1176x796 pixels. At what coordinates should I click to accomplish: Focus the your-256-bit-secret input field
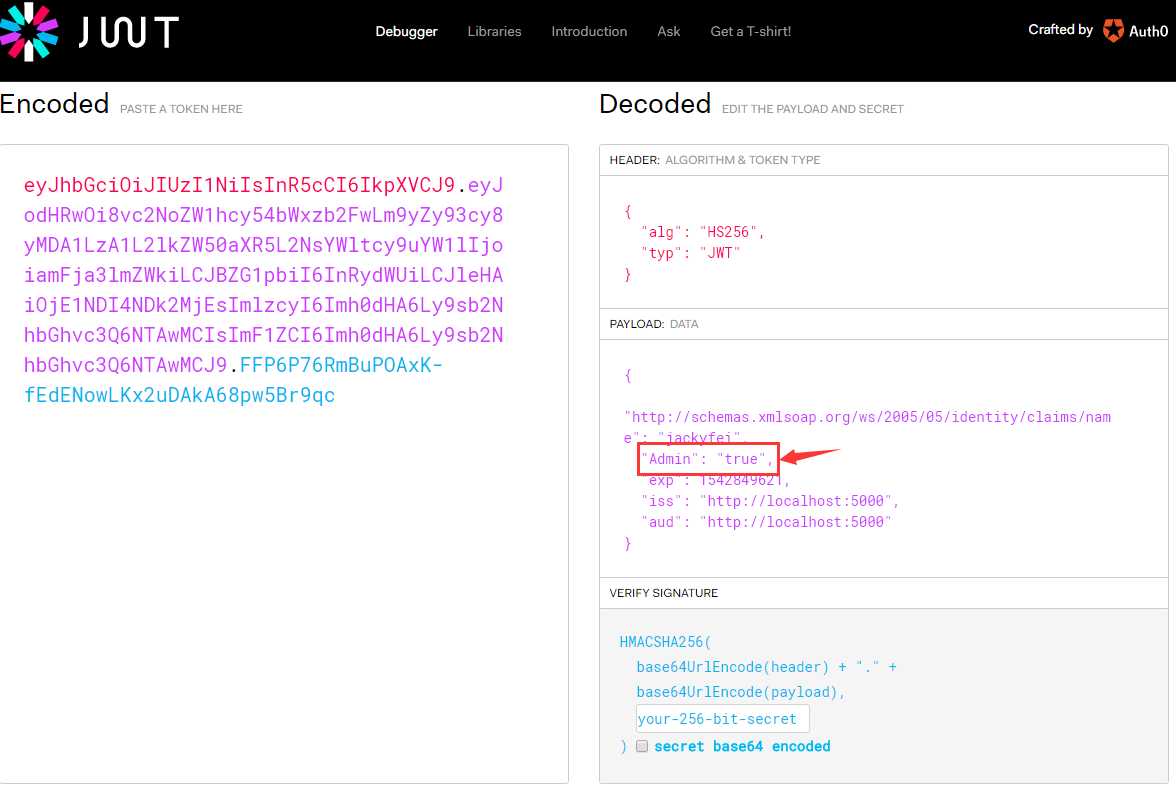tap(722, 719)
